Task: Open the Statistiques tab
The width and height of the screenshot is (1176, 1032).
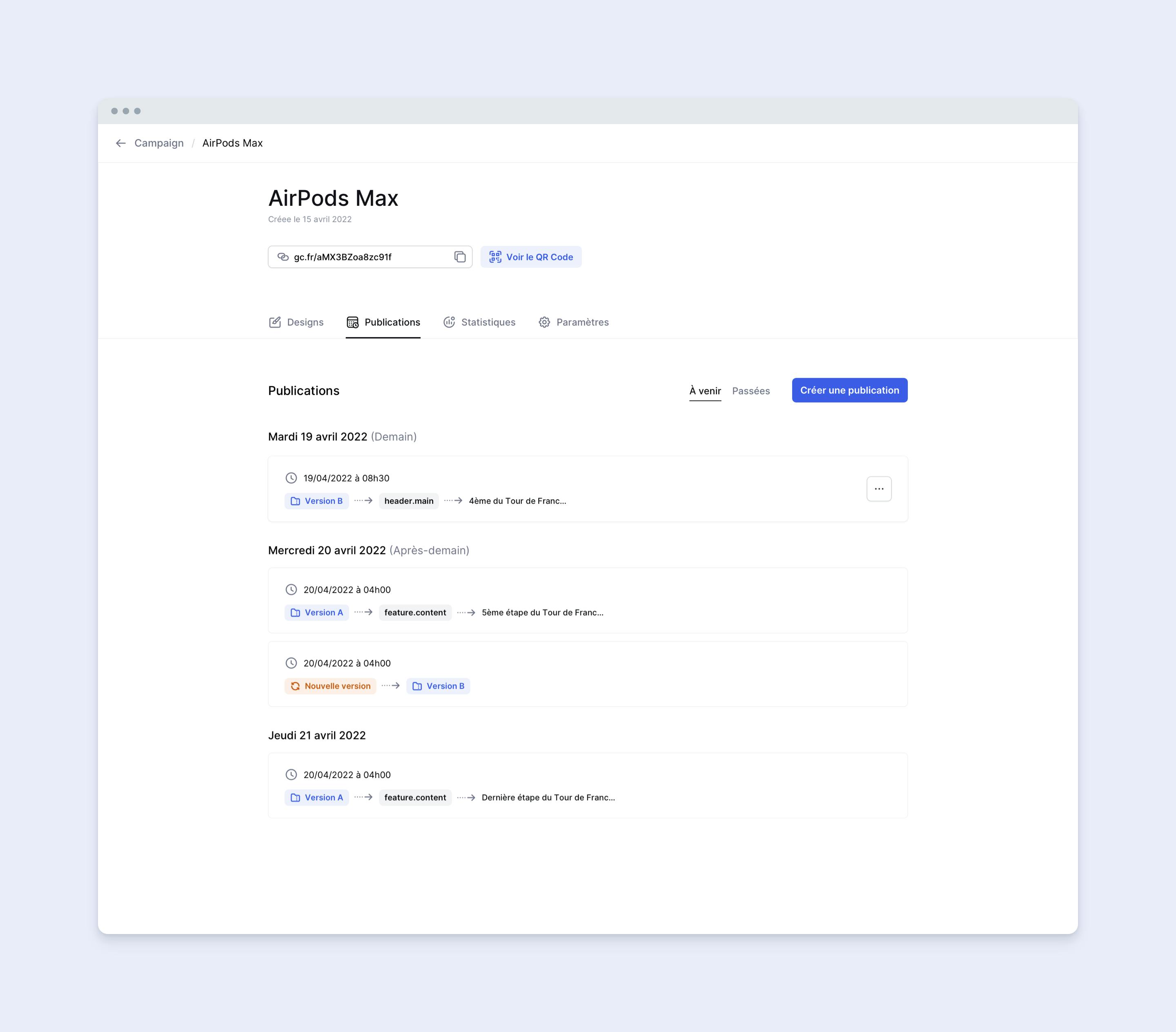Action: [479, 322]
